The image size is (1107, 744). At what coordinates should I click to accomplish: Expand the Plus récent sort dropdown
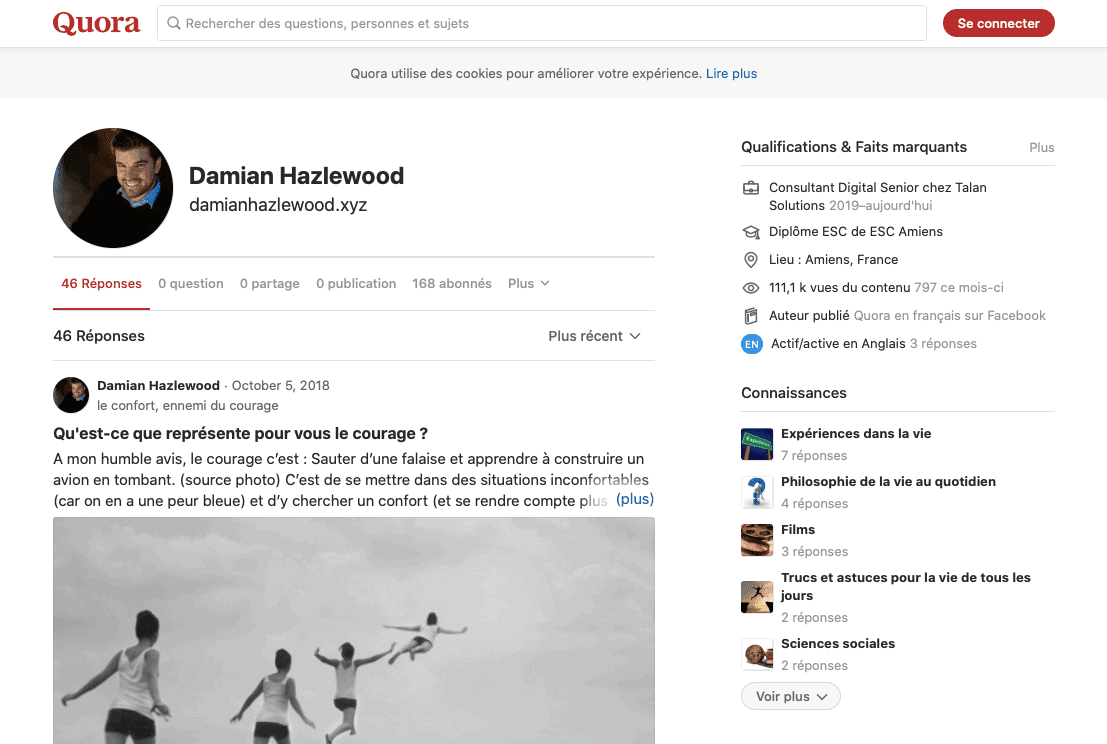tap(594, 336)
